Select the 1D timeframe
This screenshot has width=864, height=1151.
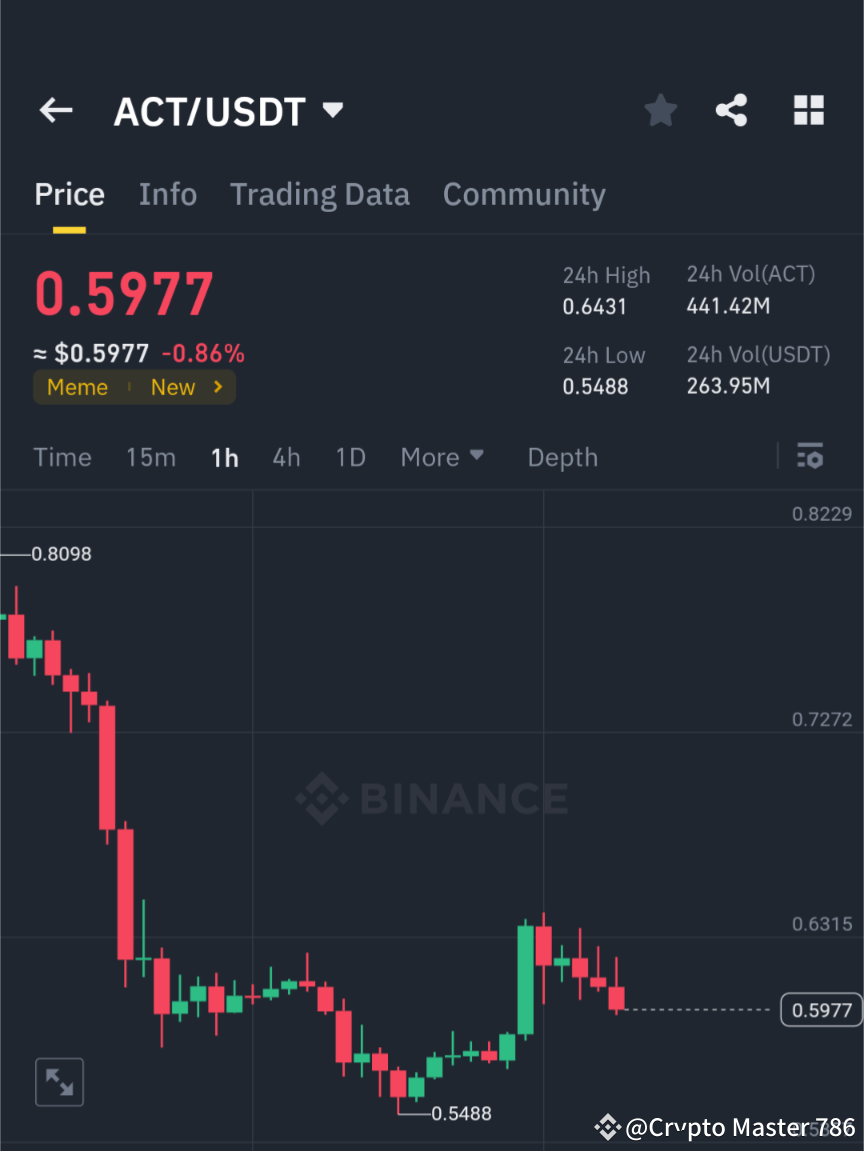pyautogui.click(x=351, y=457)
